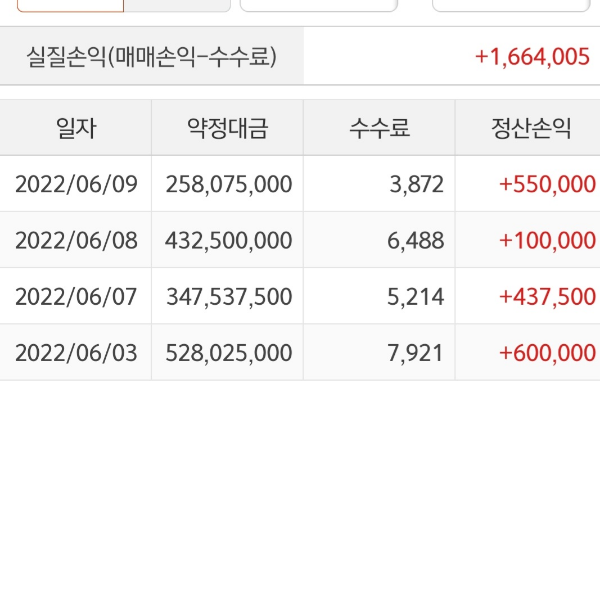Tap the 실질손익(매매손익-수수료) label
The height and width of the screenshot is (600, 600).
point(151,56)
